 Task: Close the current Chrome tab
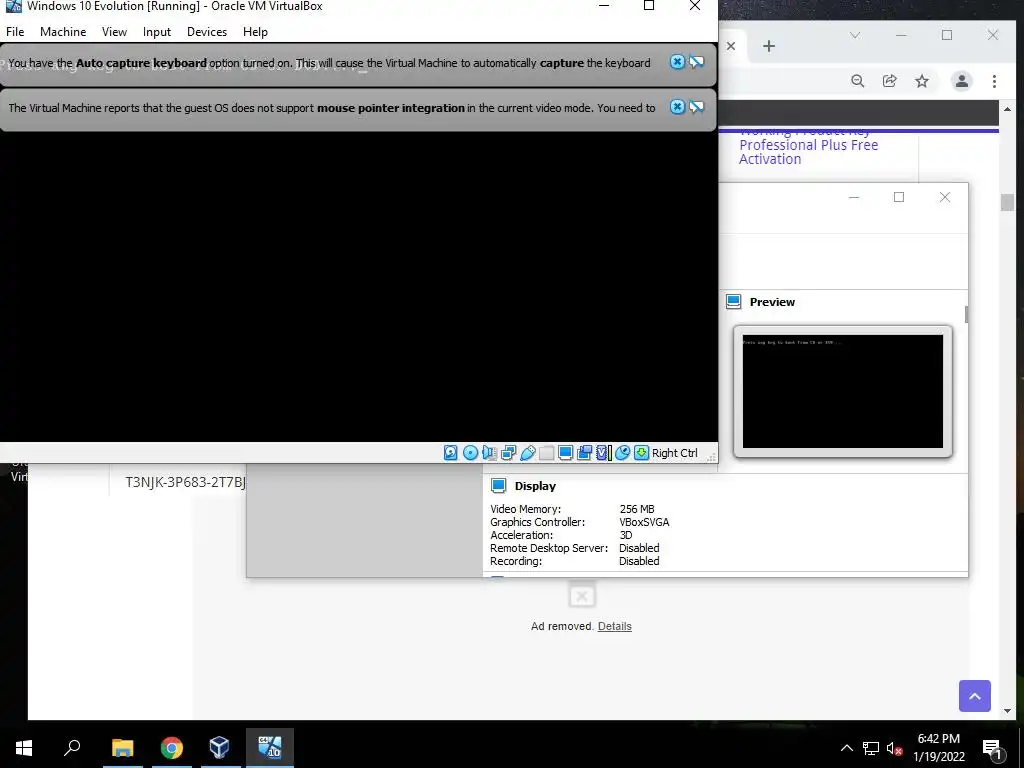(x=731, y=46)
